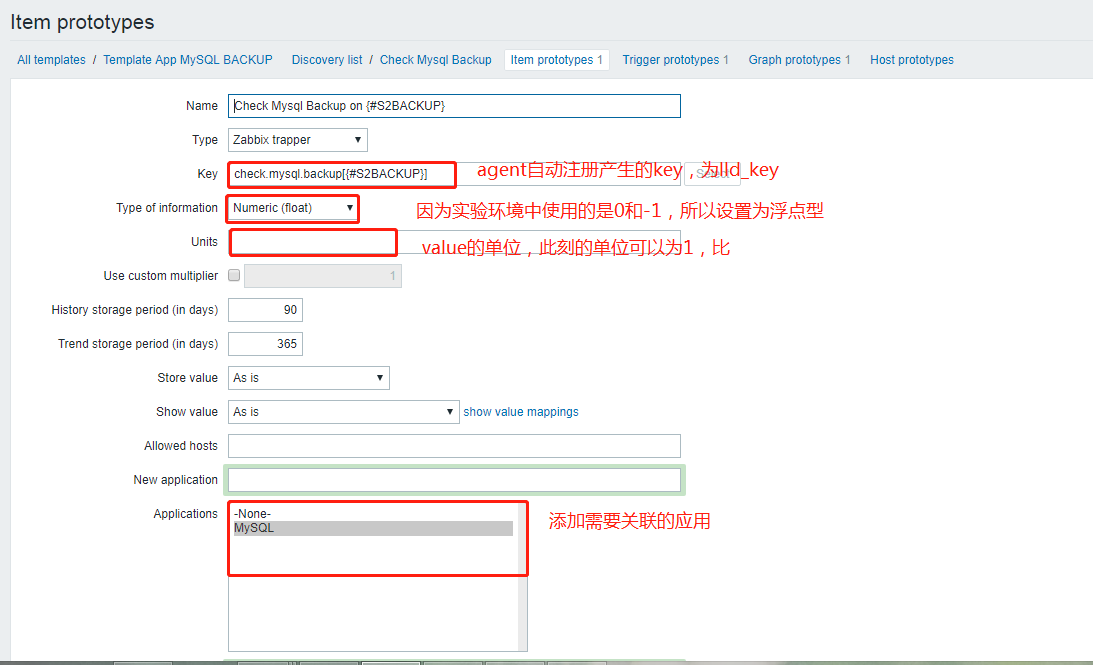Click the New application input field

tap(454, 480)
